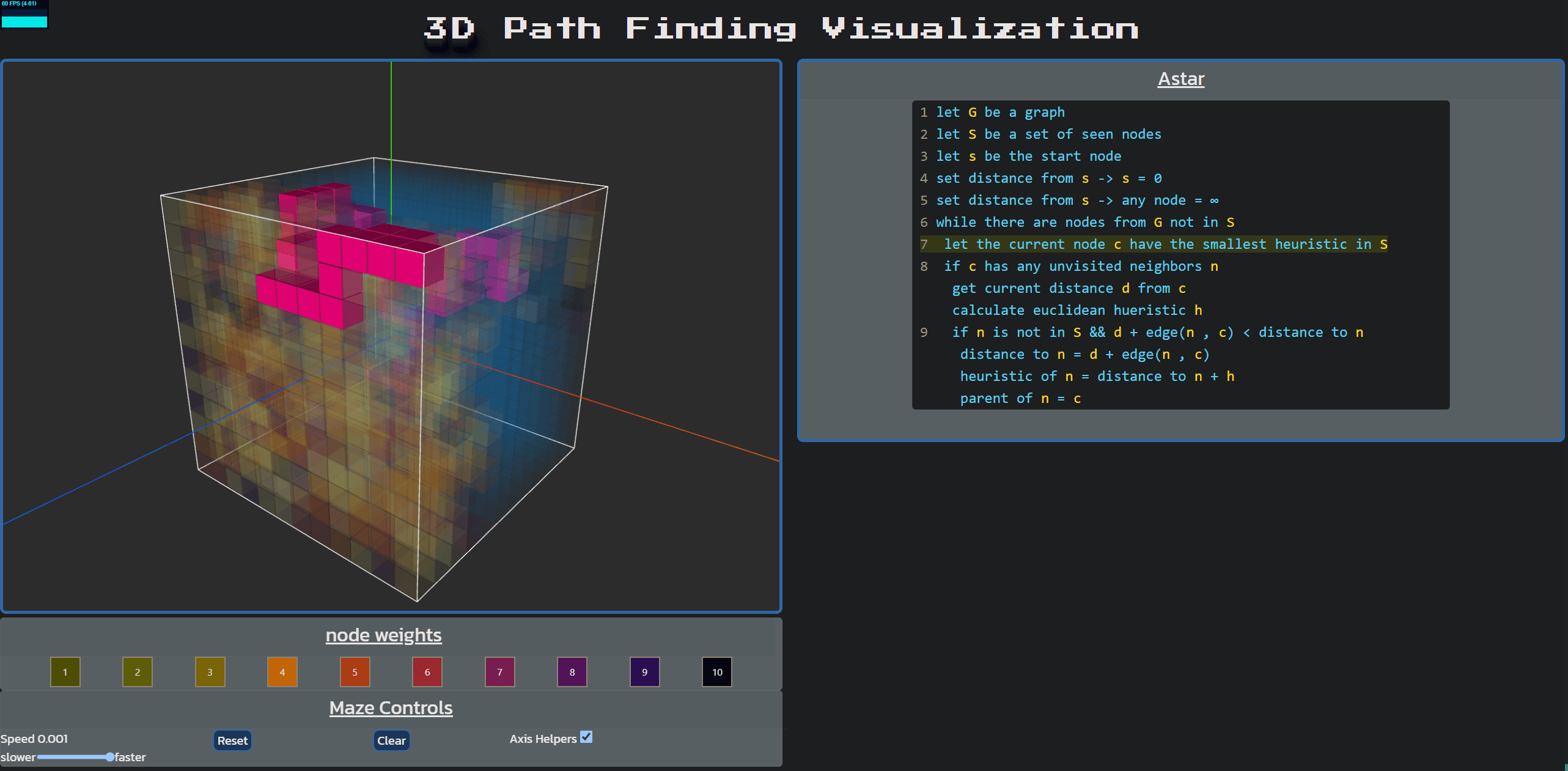Open the Astar algorithm heading
1568x771 pixels.
(1180, 78)
